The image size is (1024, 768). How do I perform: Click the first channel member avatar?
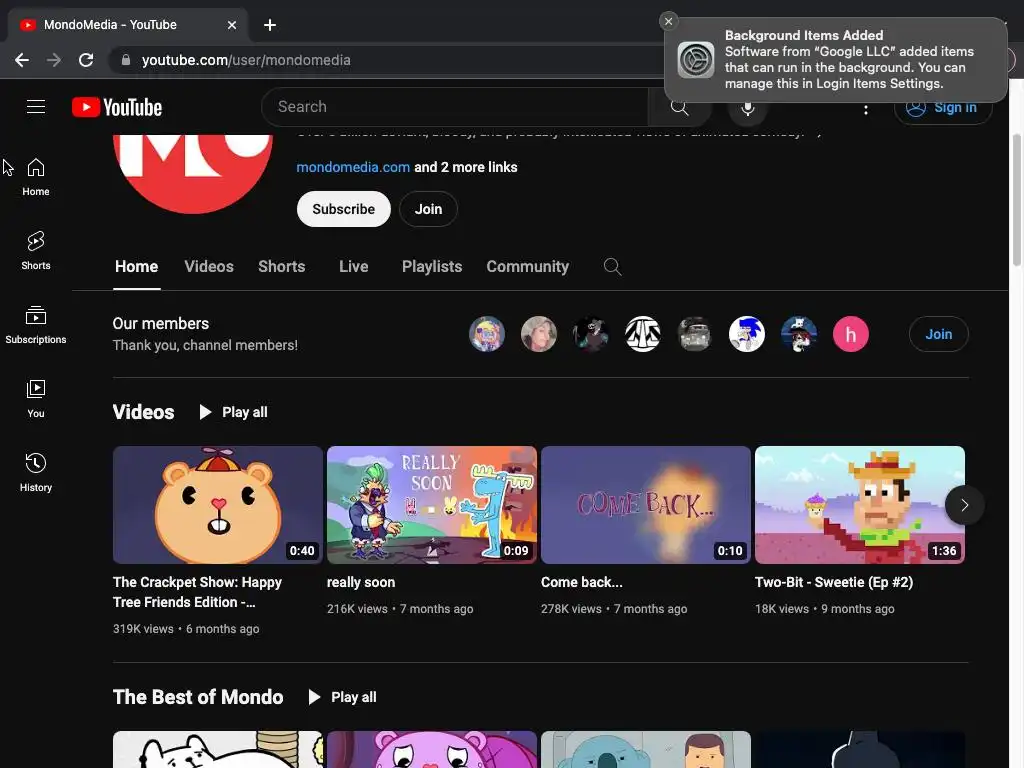tap(487, 334)
